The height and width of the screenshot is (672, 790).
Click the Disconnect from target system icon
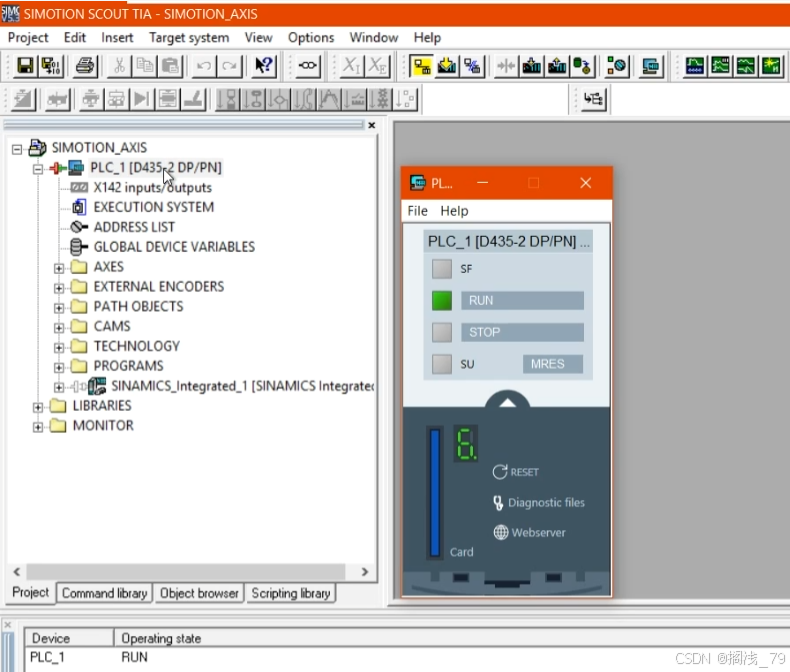(473, 65)
